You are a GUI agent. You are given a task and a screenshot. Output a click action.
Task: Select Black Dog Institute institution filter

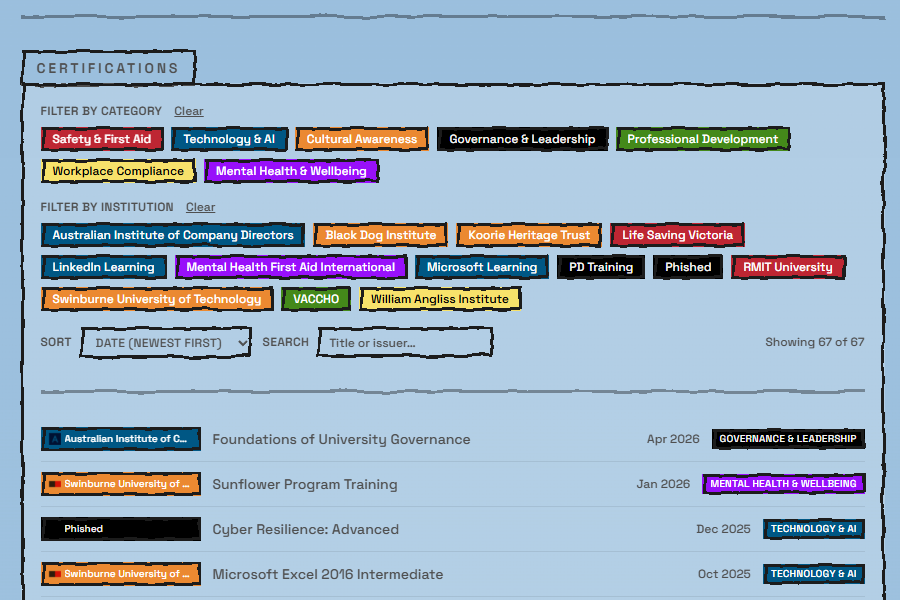tap(381, 235)
